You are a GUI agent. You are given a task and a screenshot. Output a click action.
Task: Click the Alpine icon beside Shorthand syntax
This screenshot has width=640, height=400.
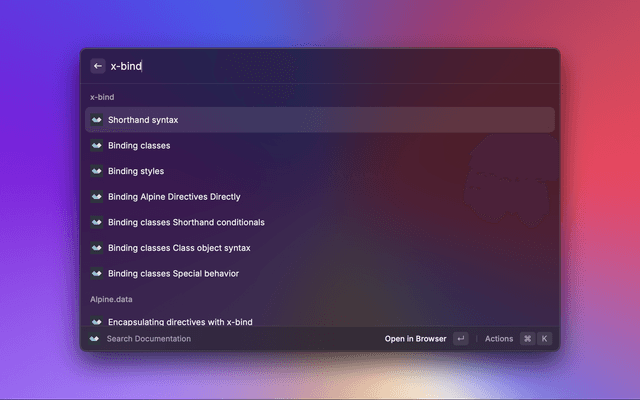[96, 120]
